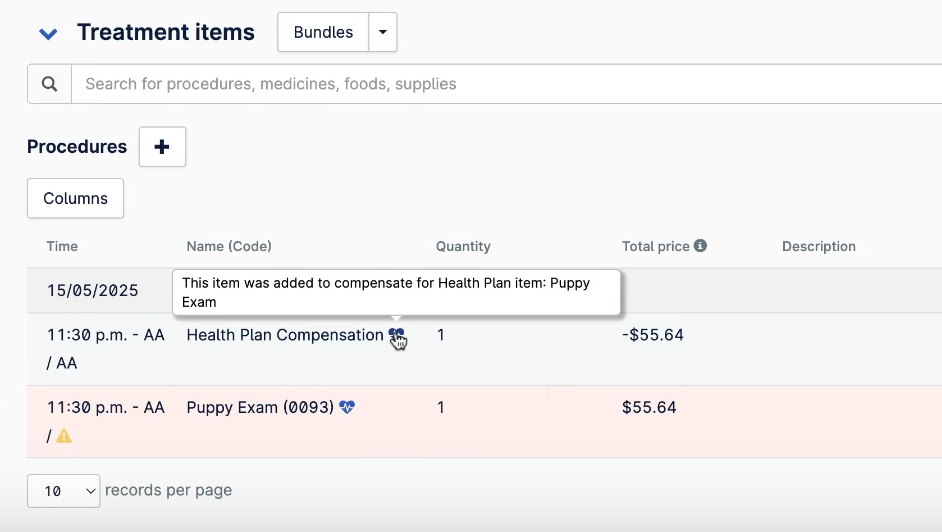Click the Total price info icon

point(700,246)
